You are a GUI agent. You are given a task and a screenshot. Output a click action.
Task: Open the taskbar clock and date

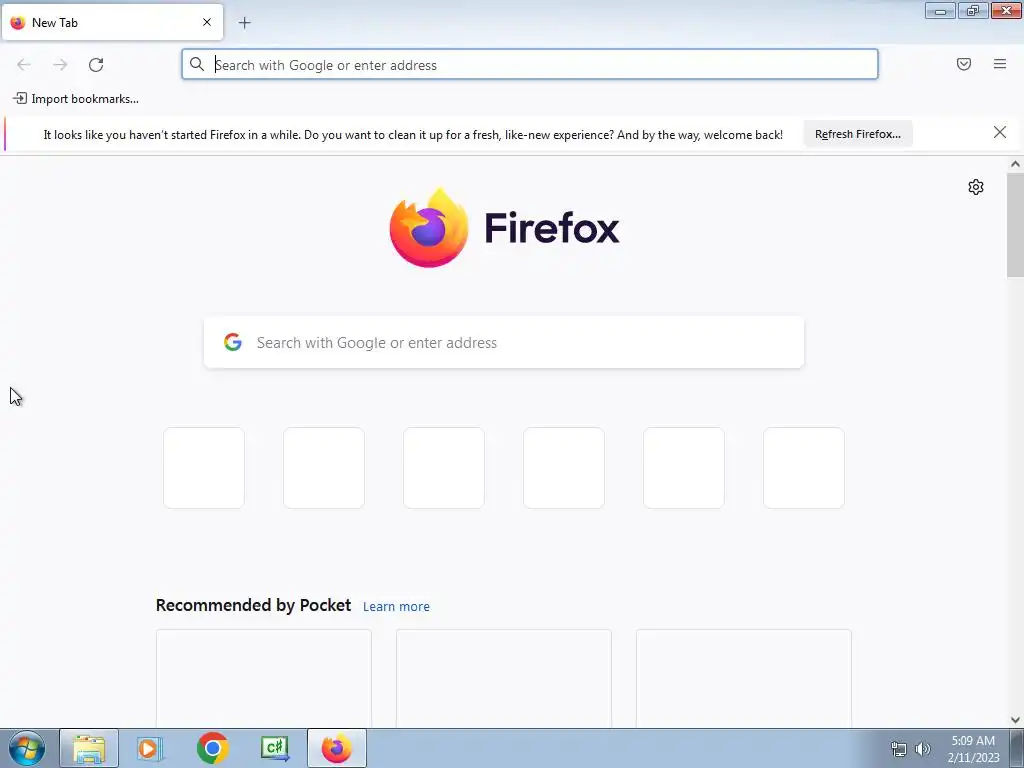point(973,749)
